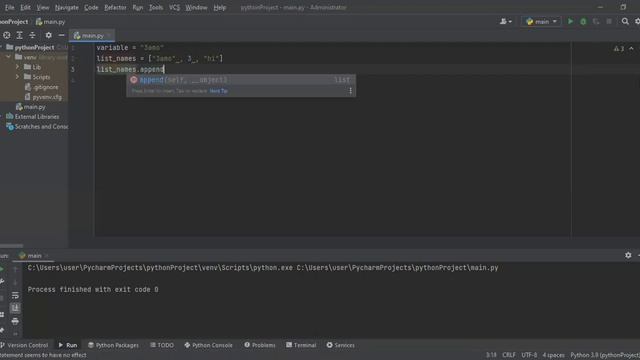Open Search Everywhere magnifier icon

pyautogui.click(x=625, y=21)
